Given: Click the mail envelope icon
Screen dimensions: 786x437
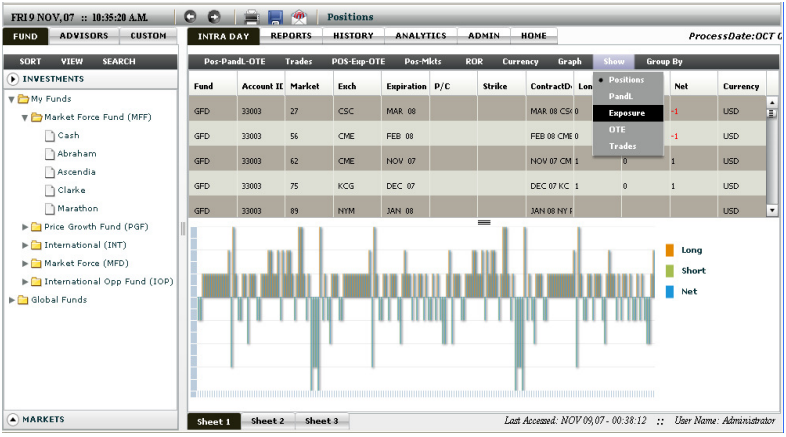Looking at the screenshot, I should pos(298,17).
